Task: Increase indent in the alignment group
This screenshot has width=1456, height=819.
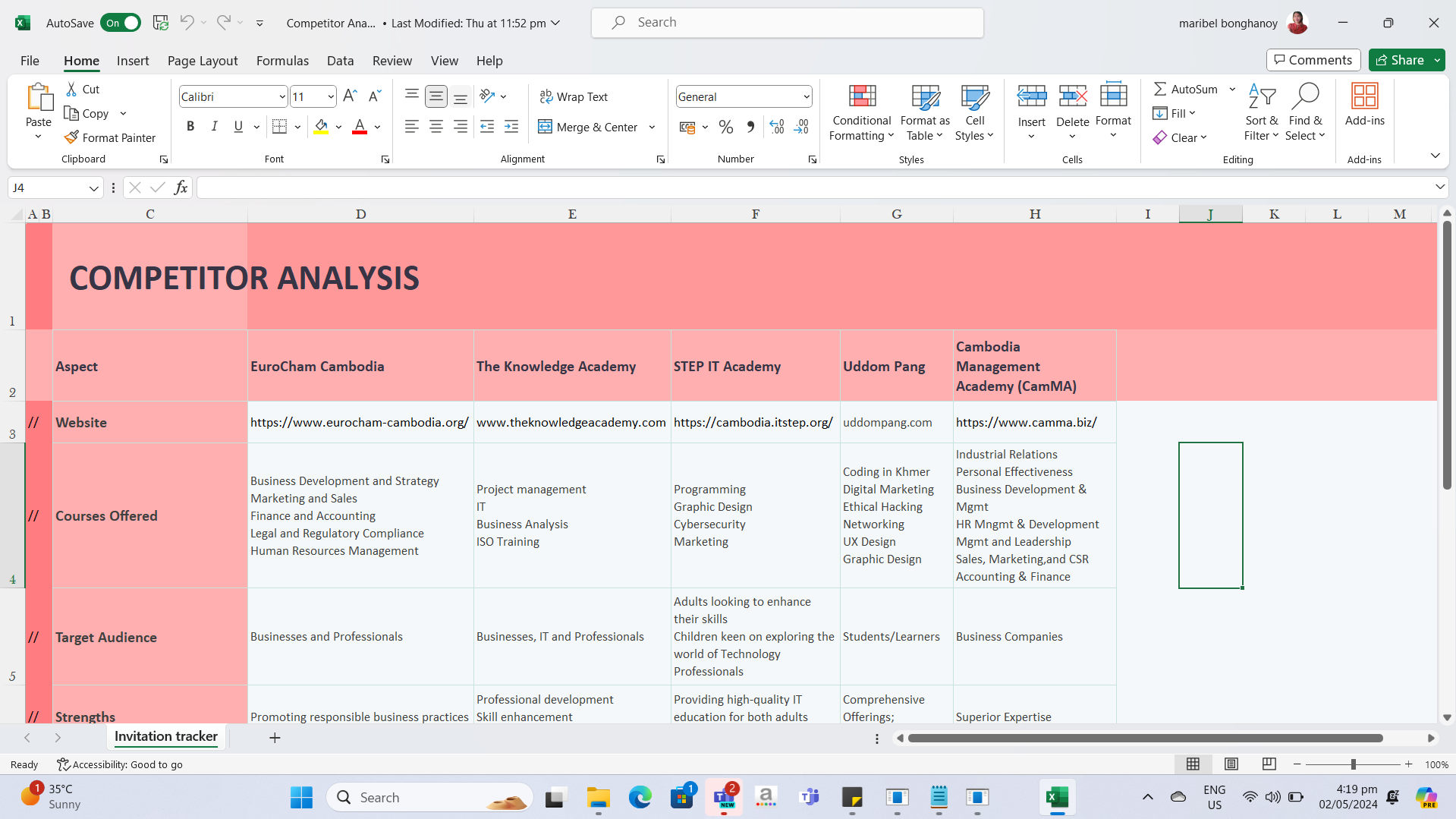Action: click(x=511, y=127)
